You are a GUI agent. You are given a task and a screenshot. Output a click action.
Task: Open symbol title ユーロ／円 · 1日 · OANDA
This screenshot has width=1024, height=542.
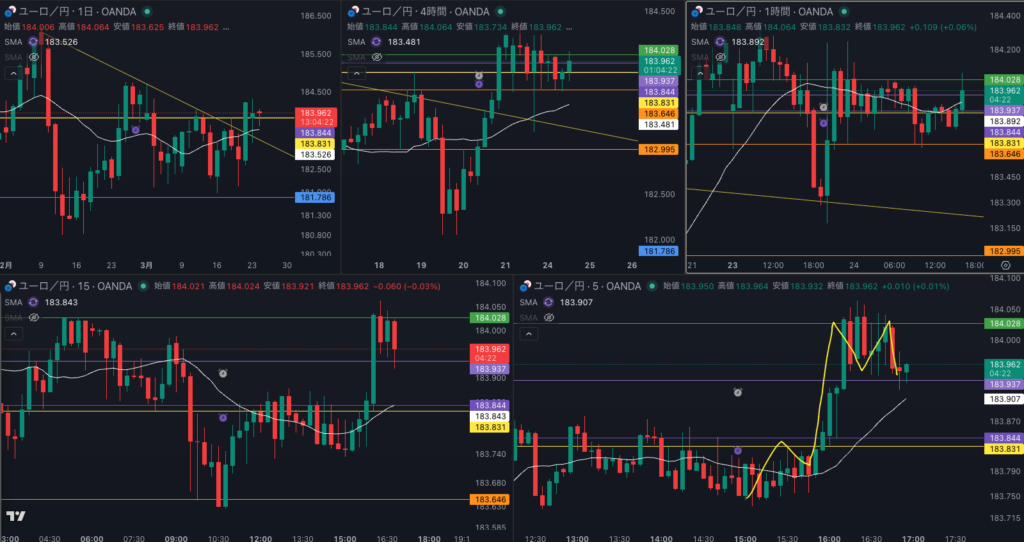click(78, 12)
